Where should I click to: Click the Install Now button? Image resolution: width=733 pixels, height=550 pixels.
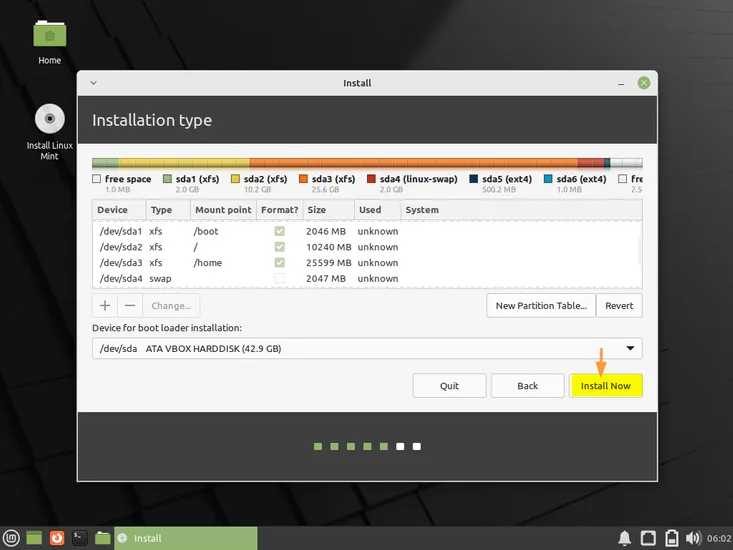tap(606, 386)
